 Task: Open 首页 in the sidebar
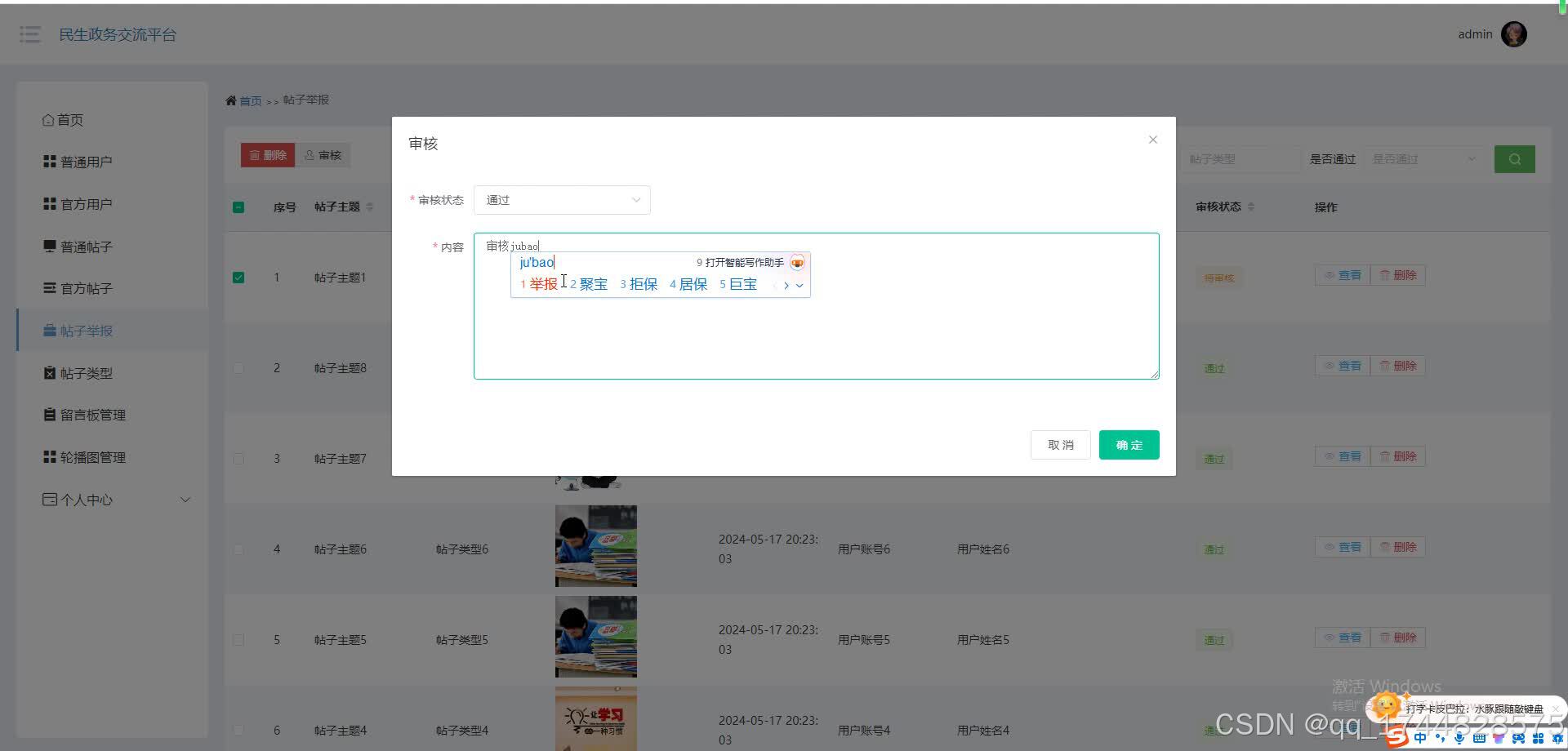click(113, 120)
